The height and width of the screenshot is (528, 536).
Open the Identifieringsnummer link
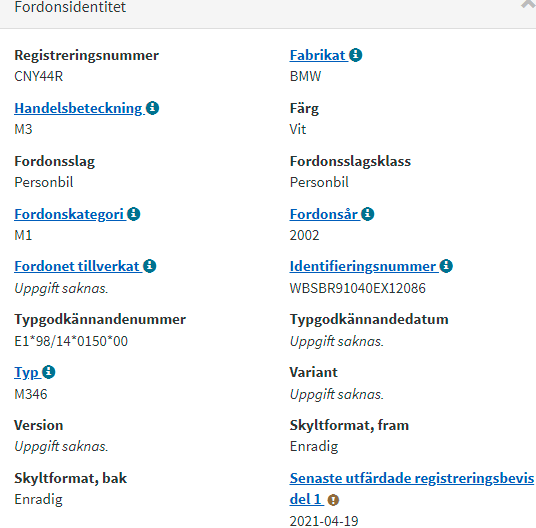(x=363, y=266)
